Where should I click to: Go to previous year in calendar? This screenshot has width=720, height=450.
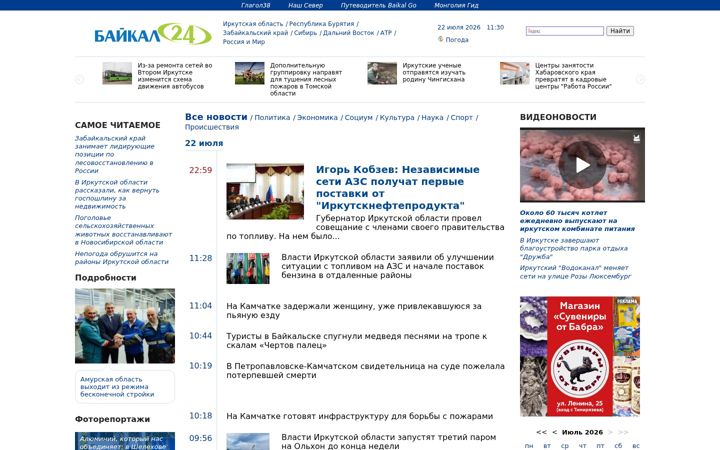pos(541,432)
